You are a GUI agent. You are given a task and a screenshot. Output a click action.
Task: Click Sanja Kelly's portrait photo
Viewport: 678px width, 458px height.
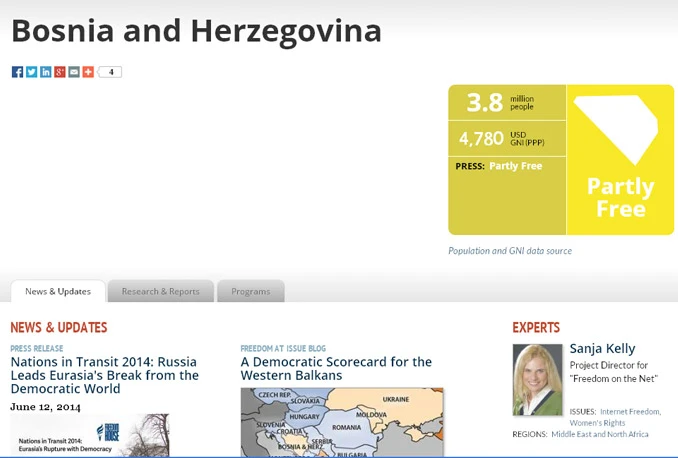[537, 380]
